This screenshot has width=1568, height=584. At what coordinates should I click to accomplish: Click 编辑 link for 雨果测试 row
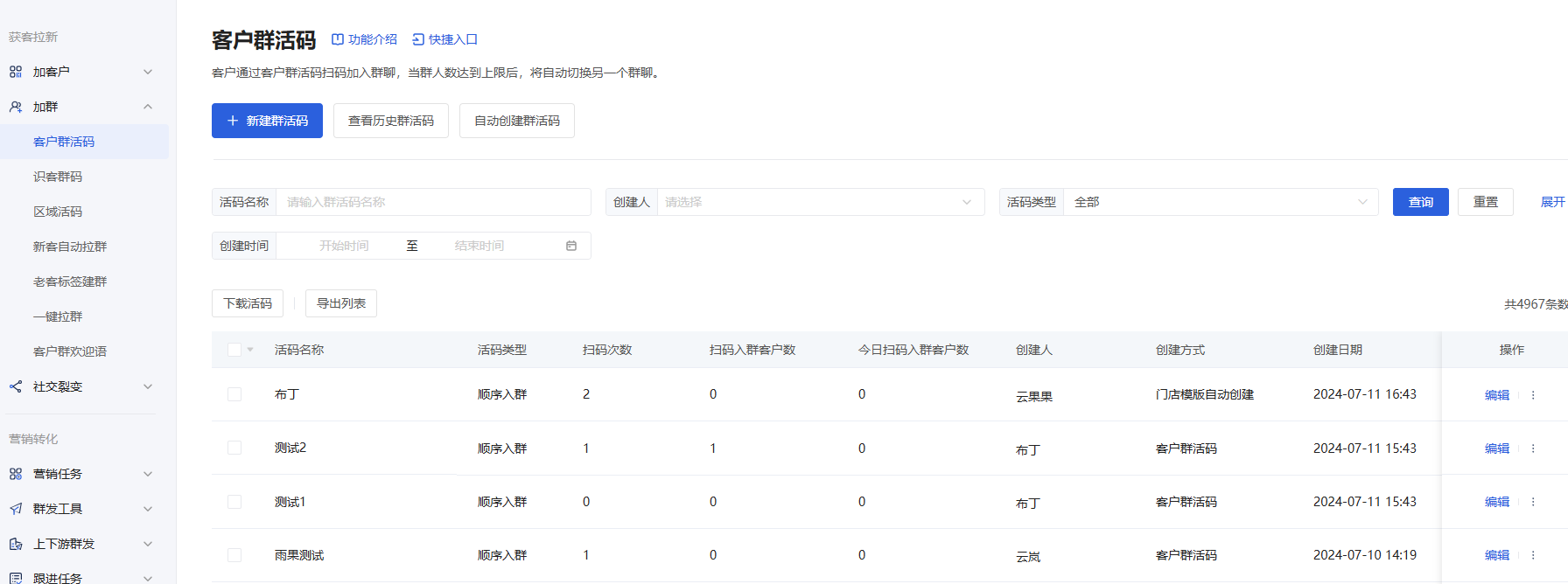point(1497,555)
